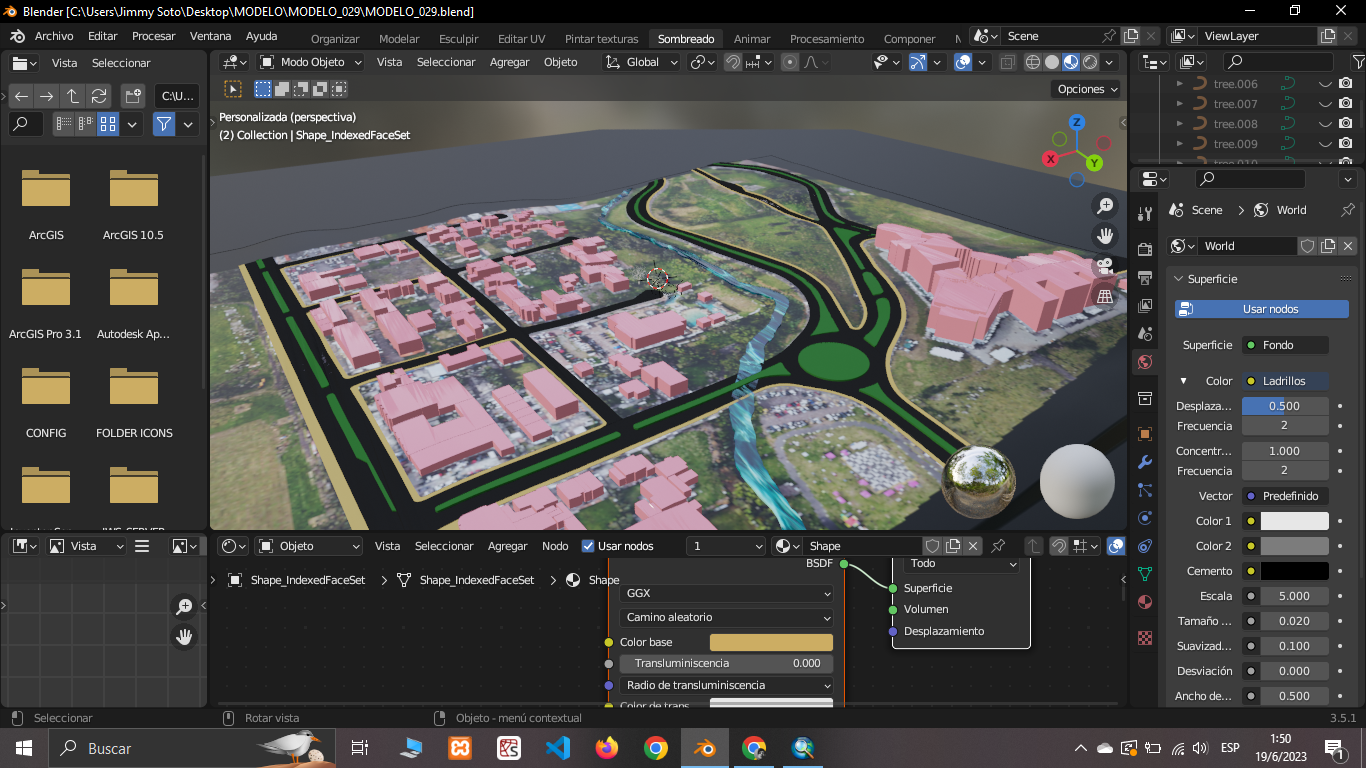Open the 'Modo Objeto' mode dropdown
Screen dimensions: 1366x768
[x=312, y=62]
